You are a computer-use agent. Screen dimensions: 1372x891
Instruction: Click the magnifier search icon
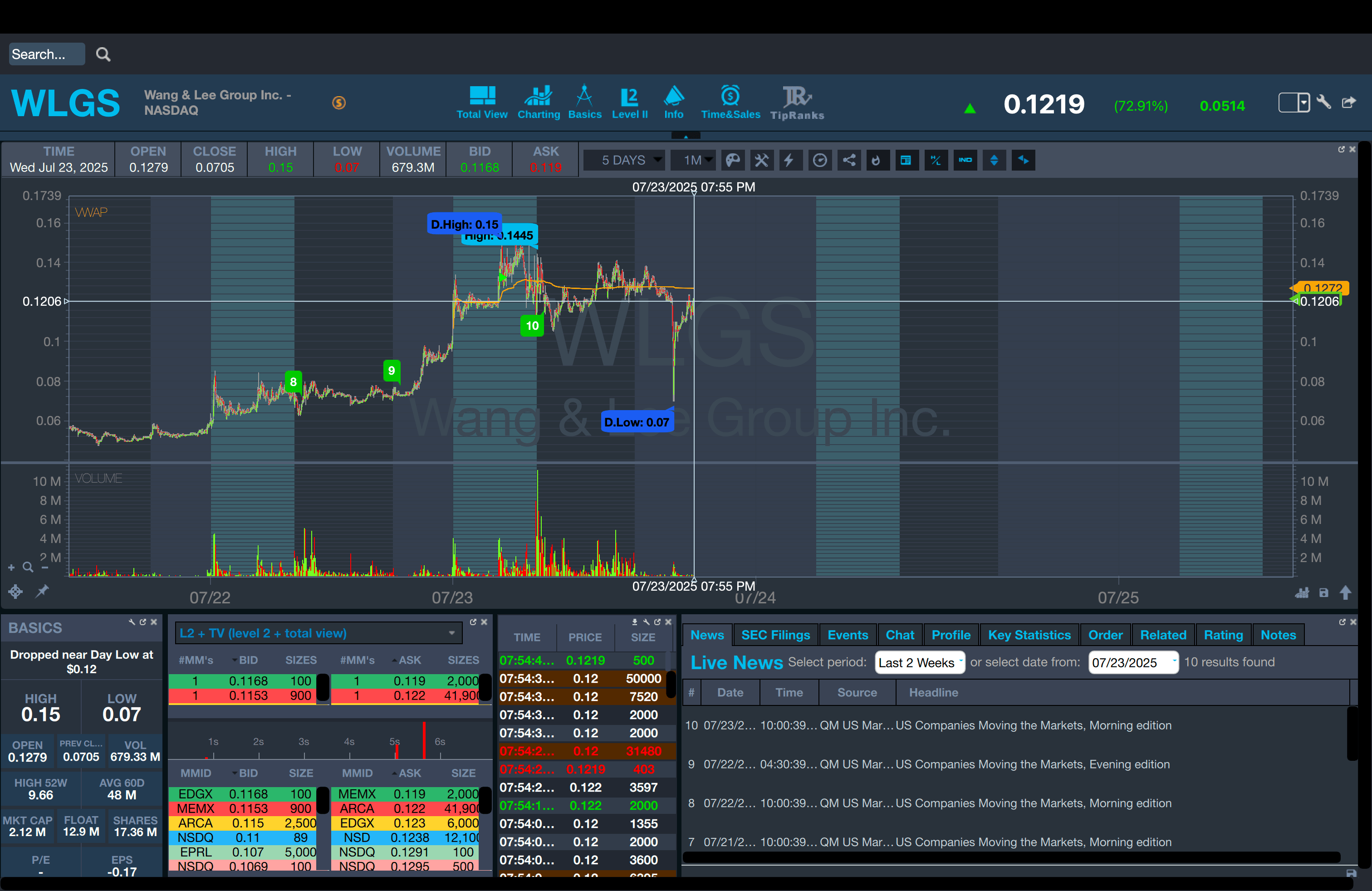[x=103, y=54]
